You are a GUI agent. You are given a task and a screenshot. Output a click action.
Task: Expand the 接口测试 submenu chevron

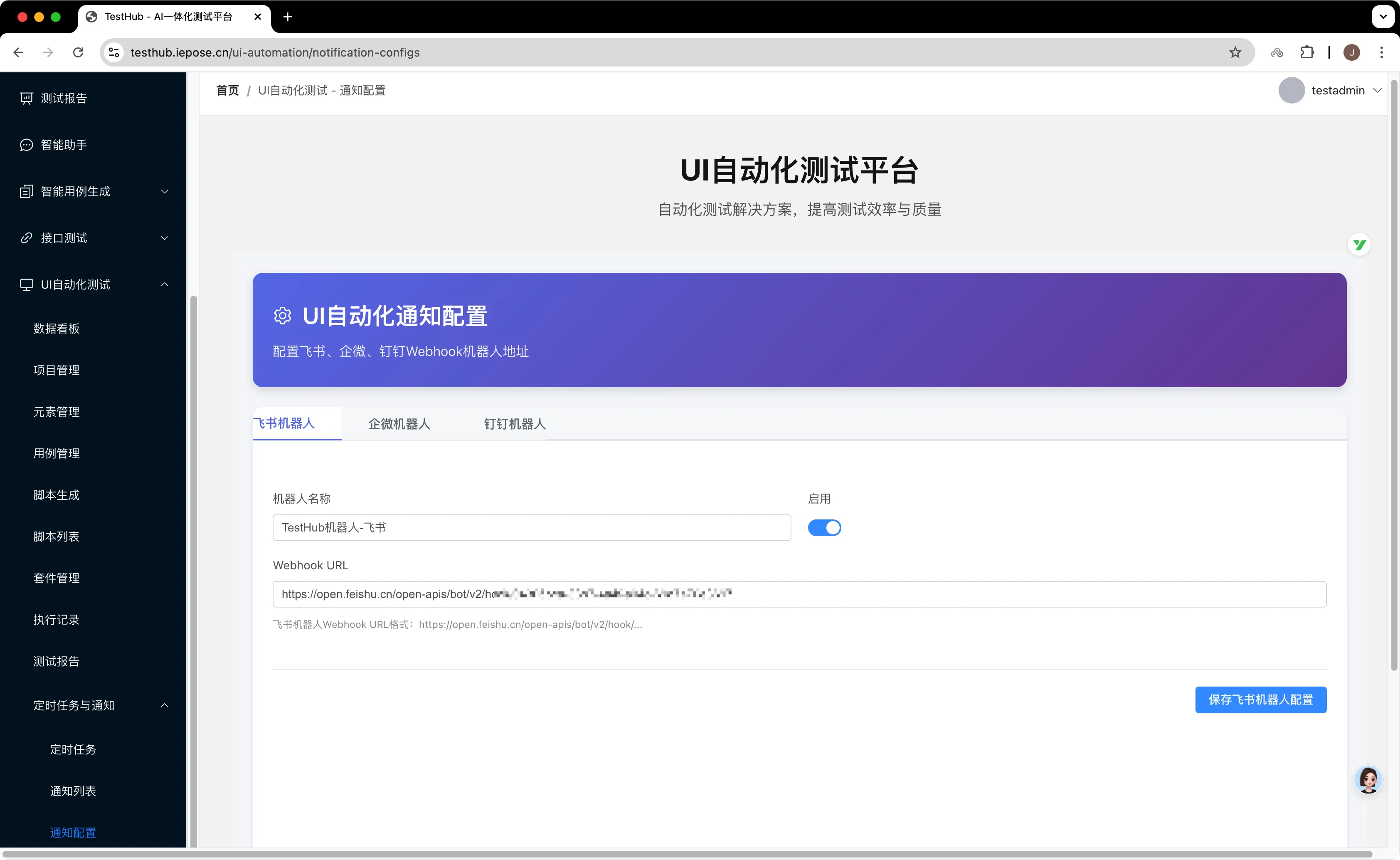pos(165,238)
